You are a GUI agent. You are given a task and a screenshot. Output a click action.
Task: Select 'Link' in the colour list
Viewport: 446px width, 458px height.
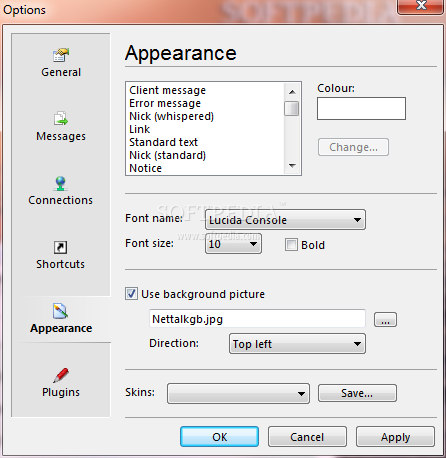[140, 129]
